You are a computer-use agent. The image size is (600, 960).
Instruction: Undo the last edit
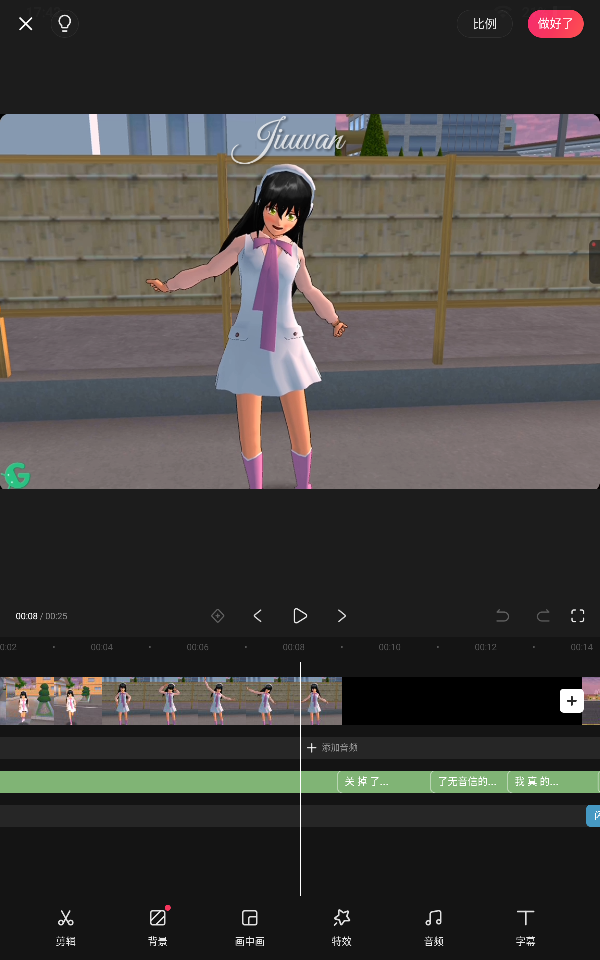(x=503, y=616)
